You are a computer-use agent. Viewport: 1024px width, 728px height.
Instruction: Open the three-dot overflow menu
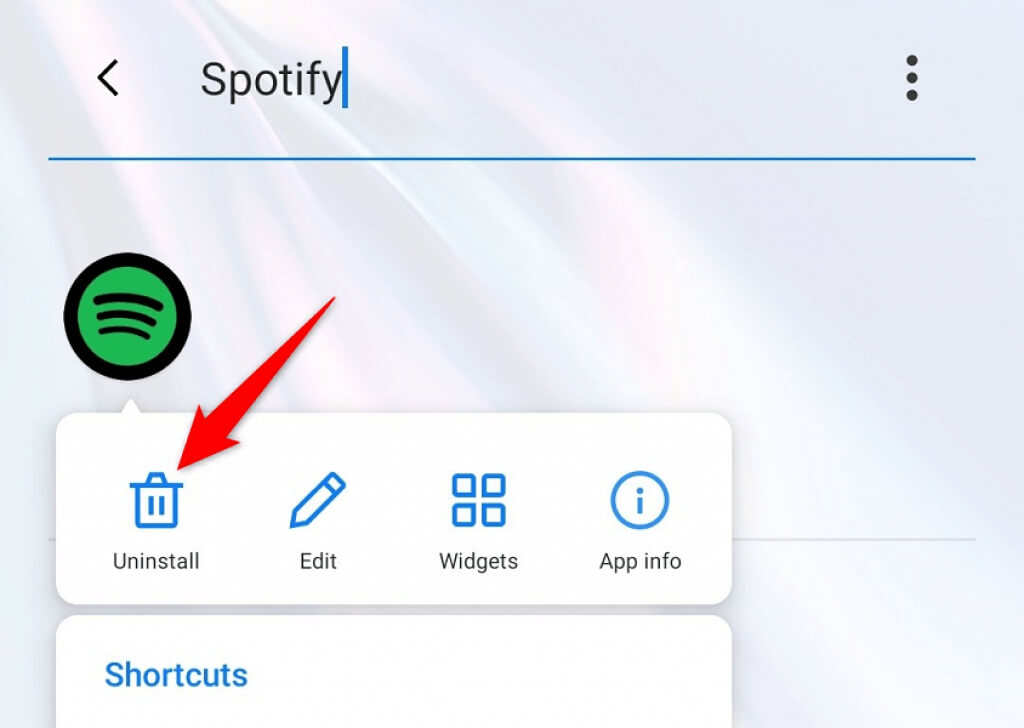pyautogui.click(x=912, y=78)
